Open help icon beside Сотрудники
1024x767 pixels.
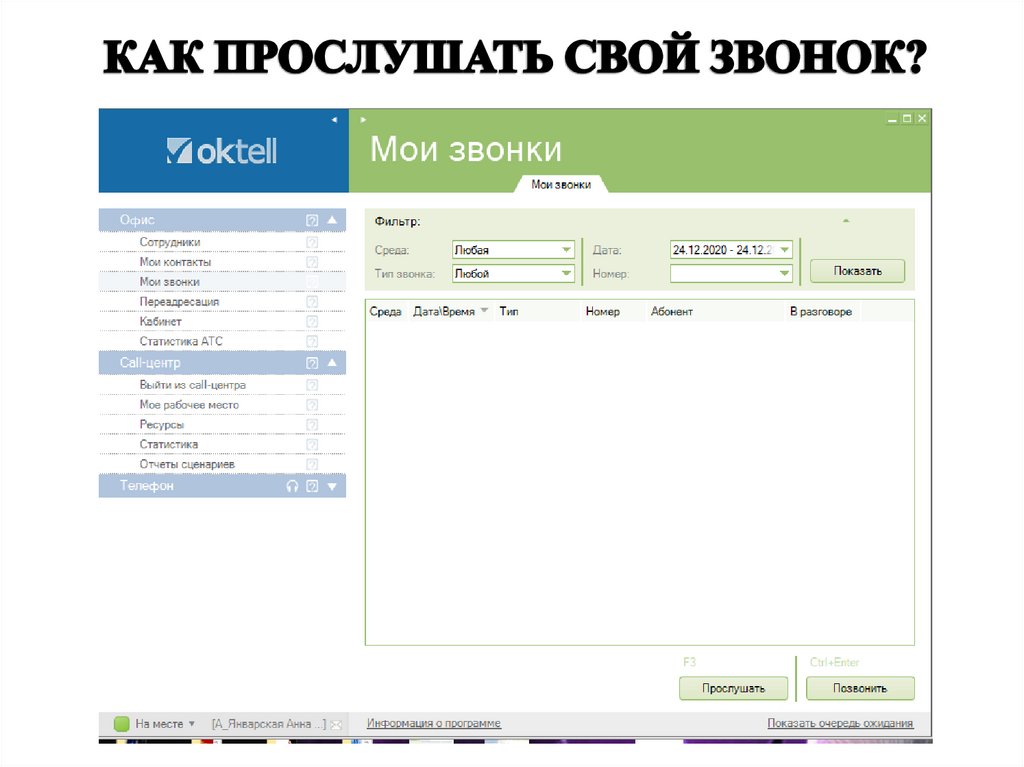pyautogui.click(x=312, y=242)
